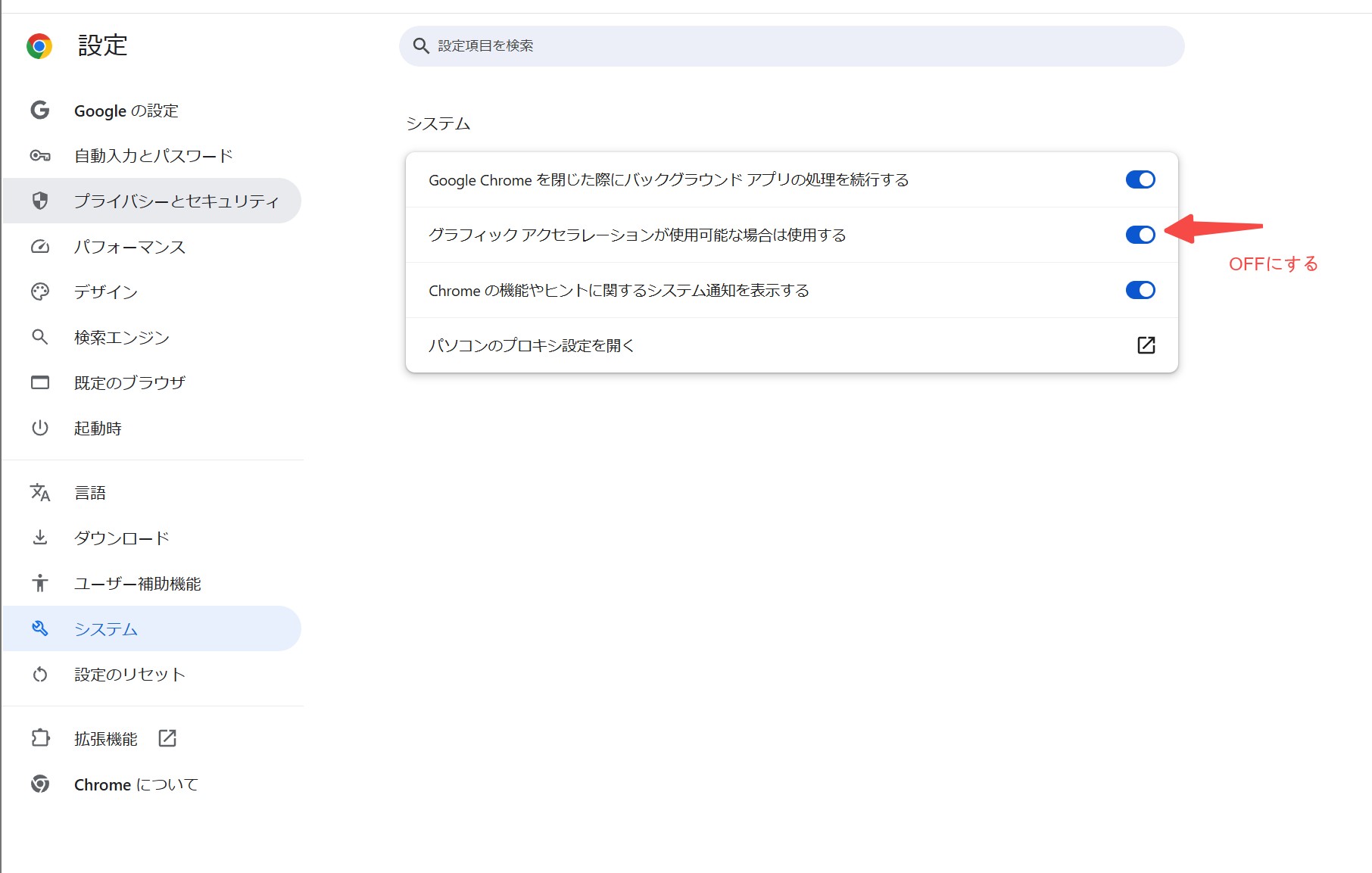The width and height of the screenshot is (1372, 873).
Task: Disable the グラフィック アクセラレーション toggle
Action: point(1140,235)
